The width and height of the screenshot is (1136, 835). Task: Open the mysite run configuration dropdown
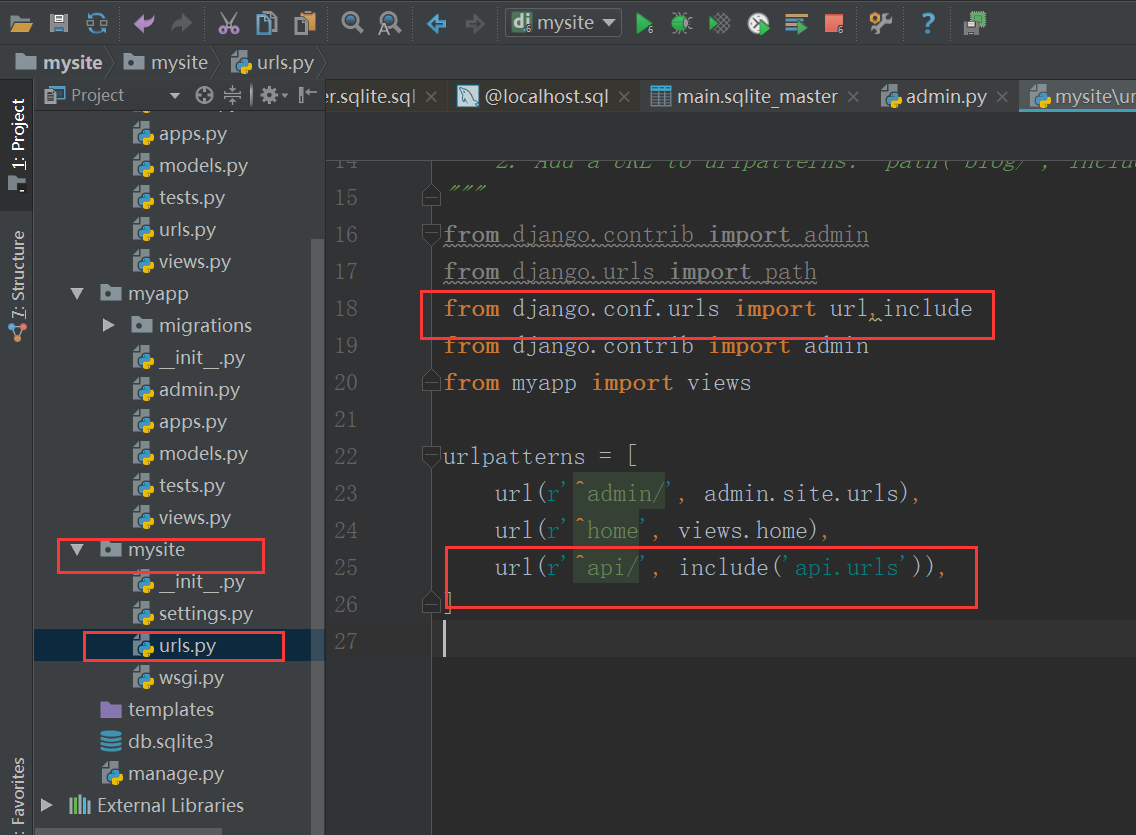pos(563,22)
